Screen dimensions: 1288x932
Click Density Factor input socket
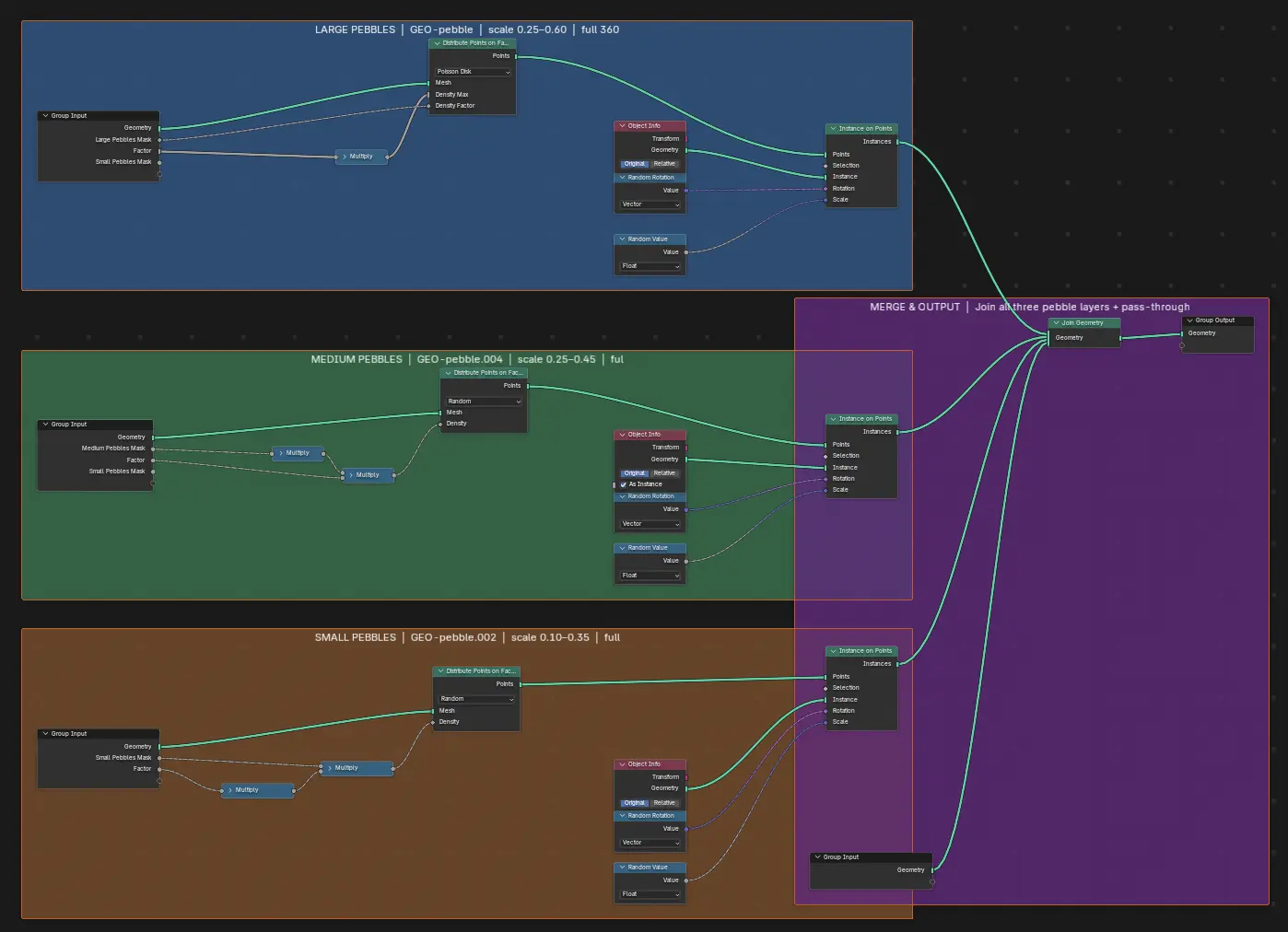point(429,106)
